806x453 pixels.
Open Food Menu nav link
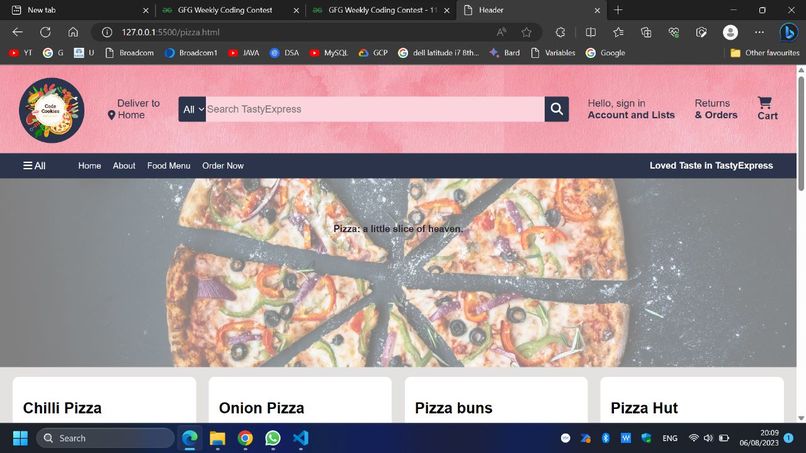point(169,166)
